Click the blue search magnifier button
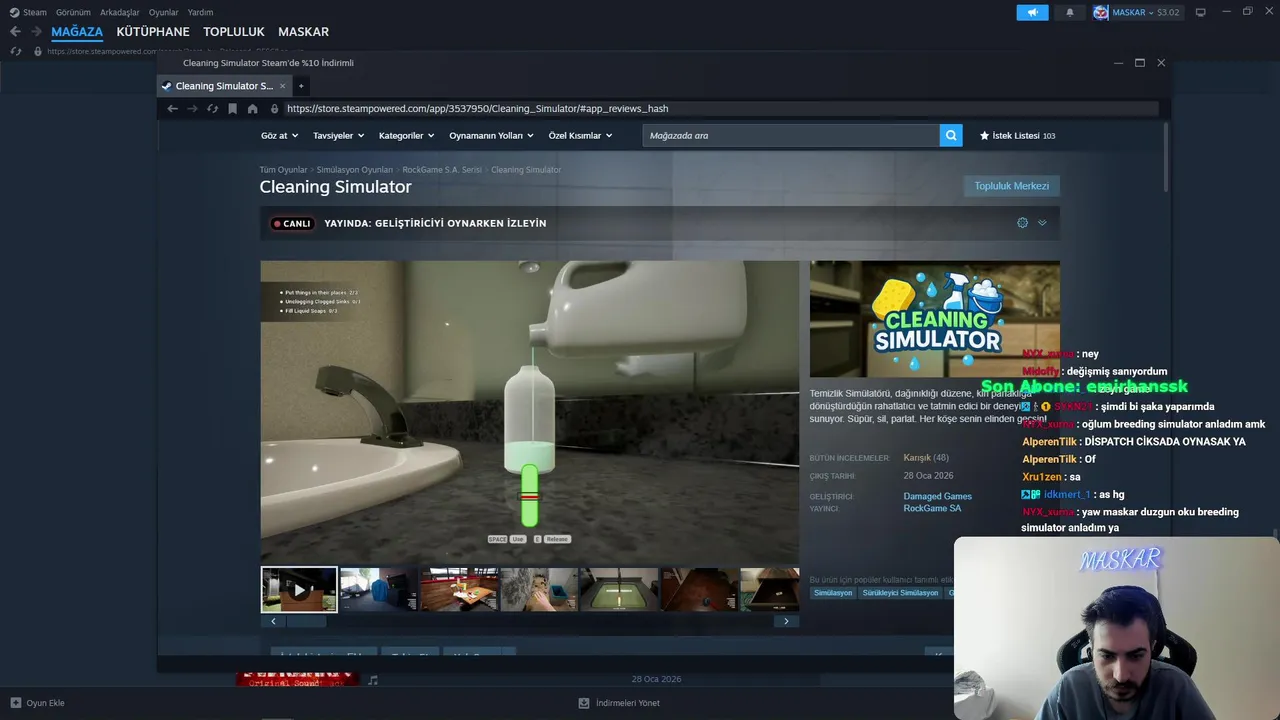 (951, 135)
